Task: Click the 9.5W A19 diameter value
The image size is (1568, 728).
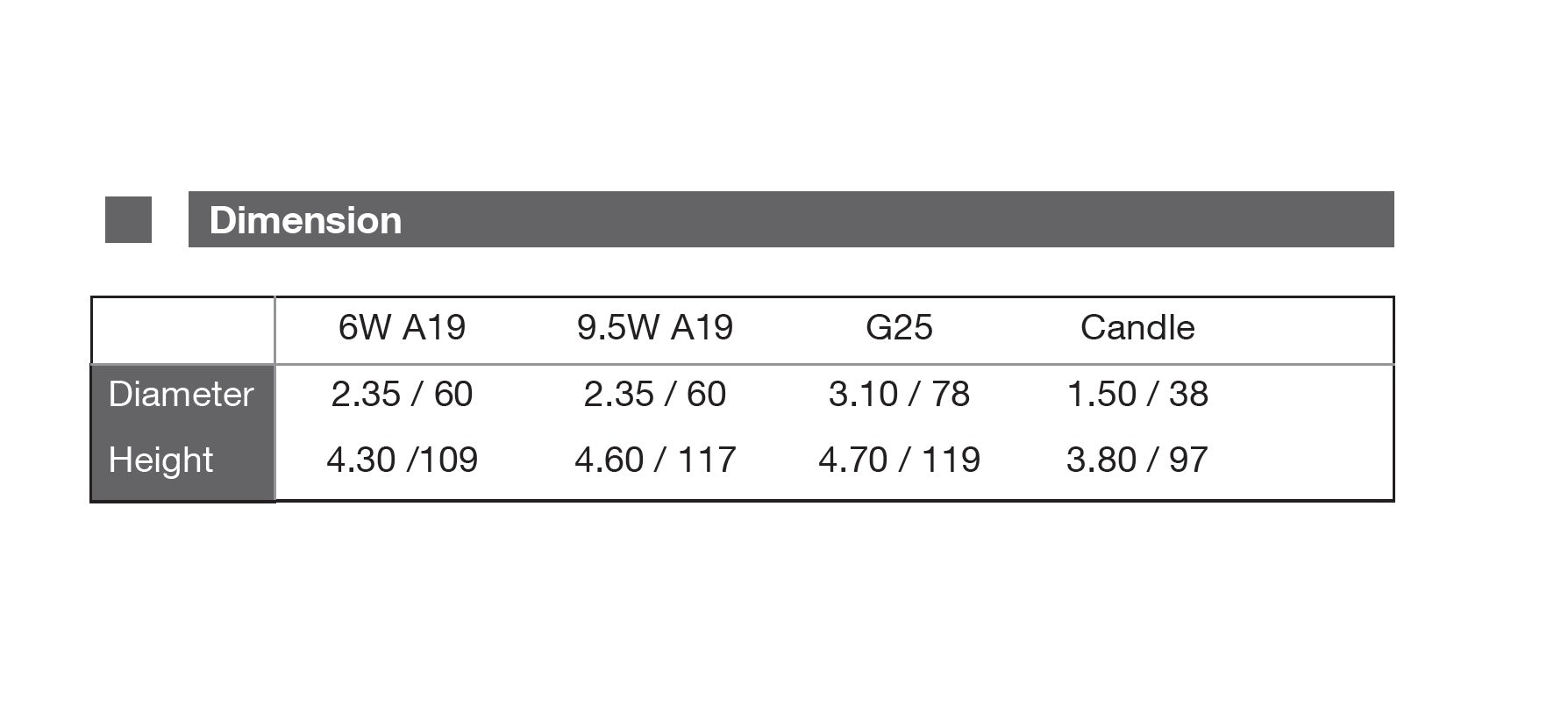Action: (x=654, y=395)
